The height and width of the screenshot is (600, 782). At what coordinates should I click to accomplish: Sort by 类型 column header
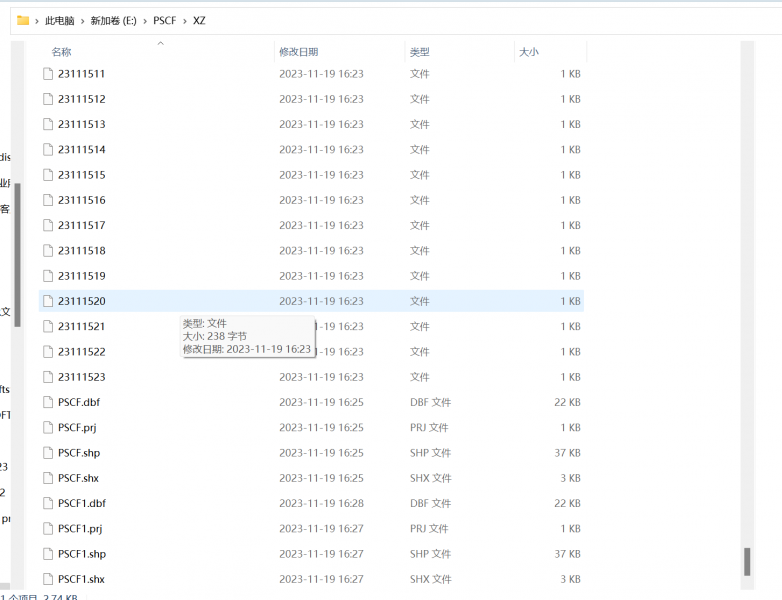419,52
